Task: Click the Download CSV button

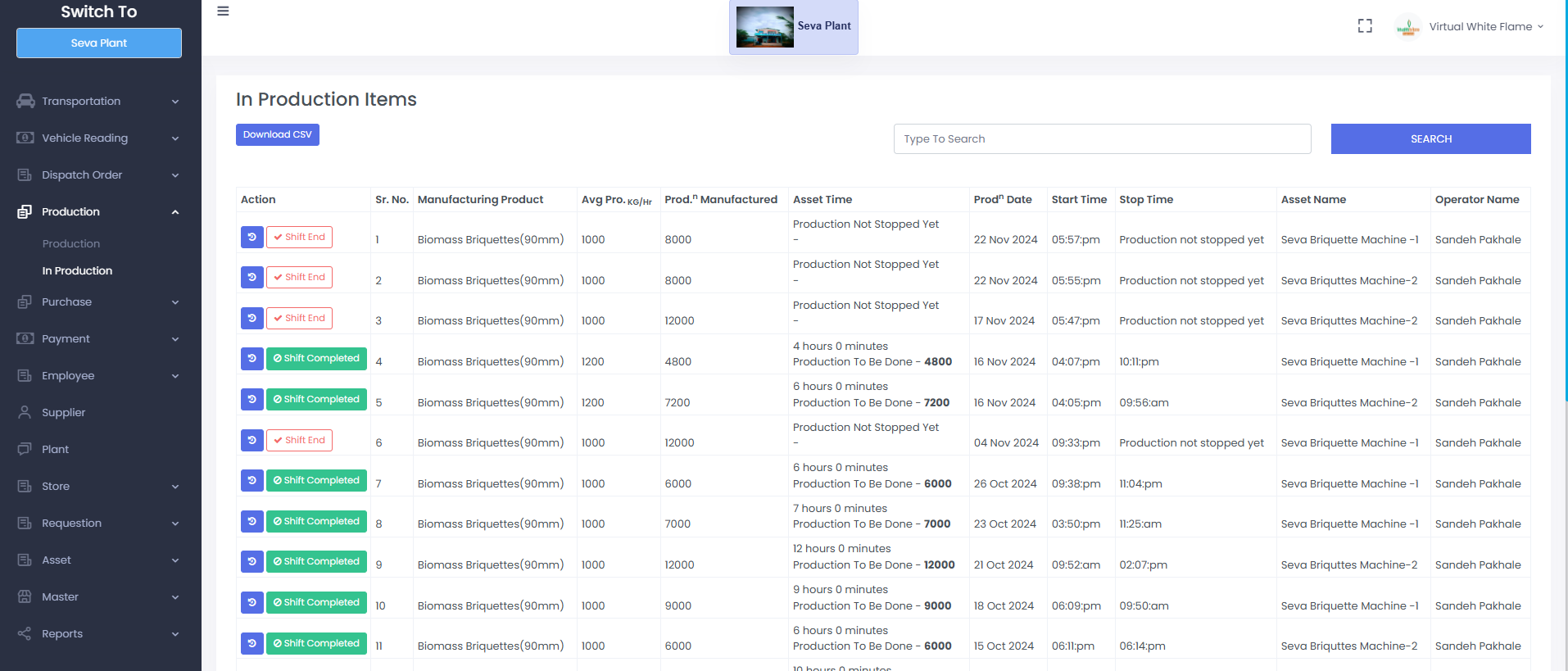Action: coord(278,134)
